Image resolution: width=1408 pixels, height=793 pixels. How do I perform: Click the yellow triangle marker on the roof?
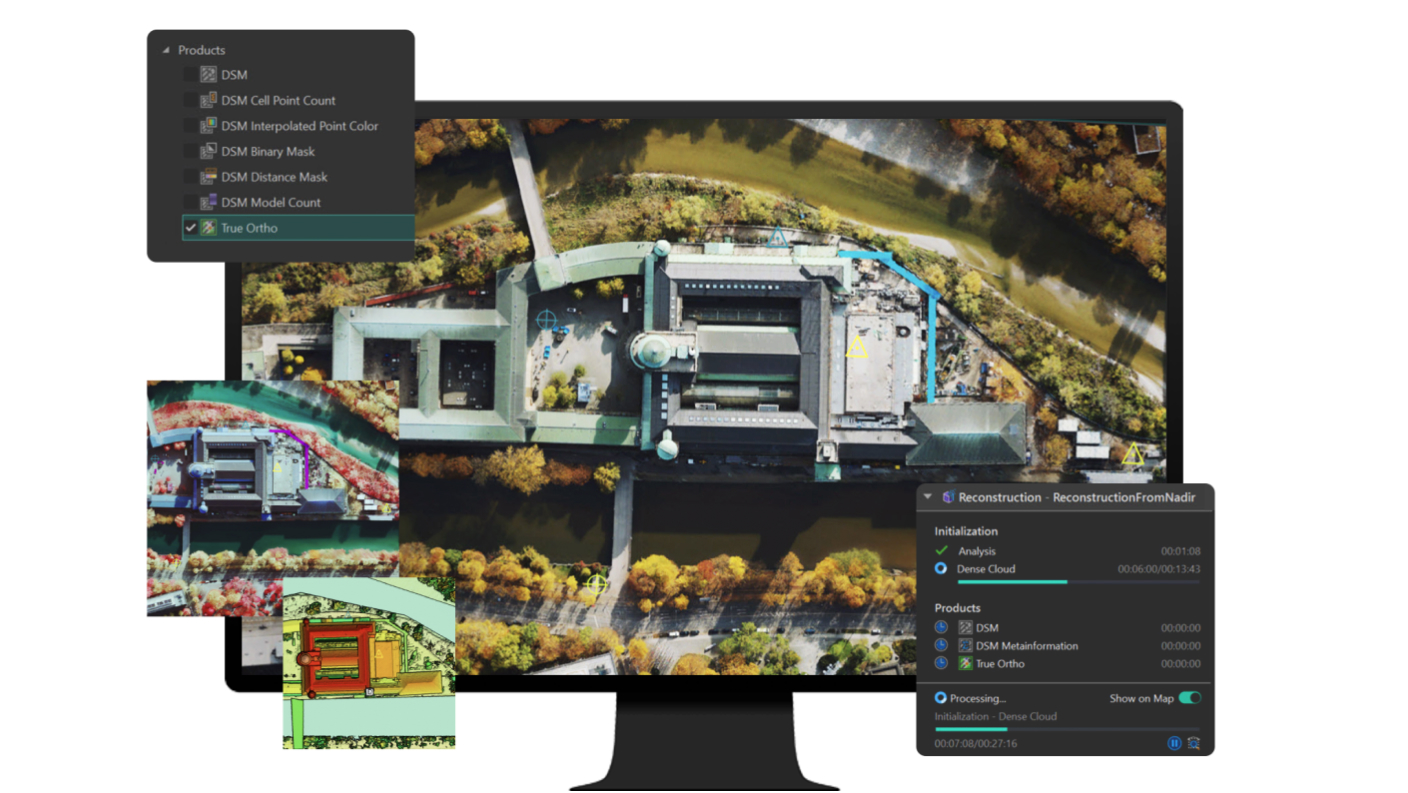(x=857, y=348)
